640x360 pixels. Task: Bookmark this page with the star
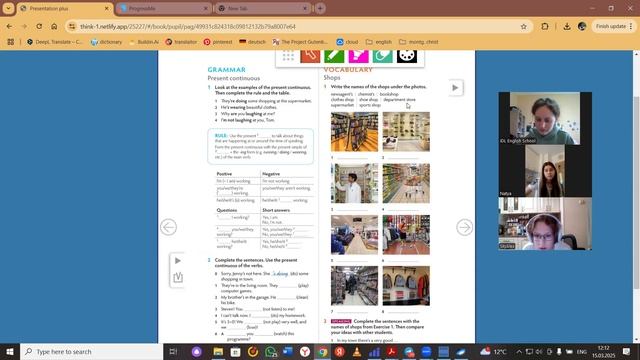524,27
